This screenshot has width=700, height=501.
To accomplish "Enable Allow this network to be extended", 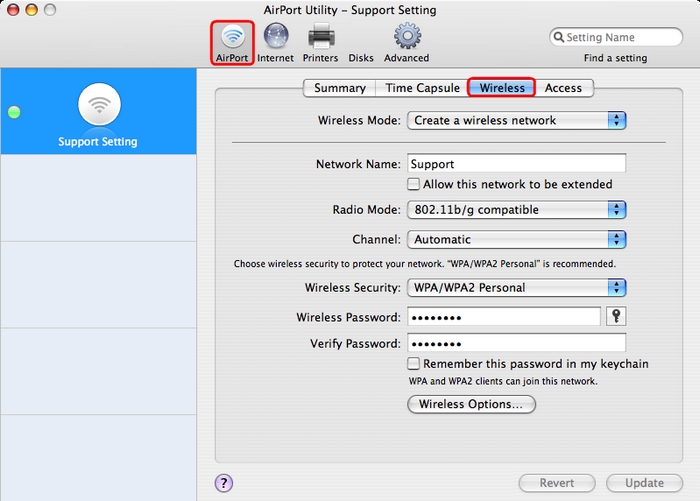I will click(x=413, y=184).
